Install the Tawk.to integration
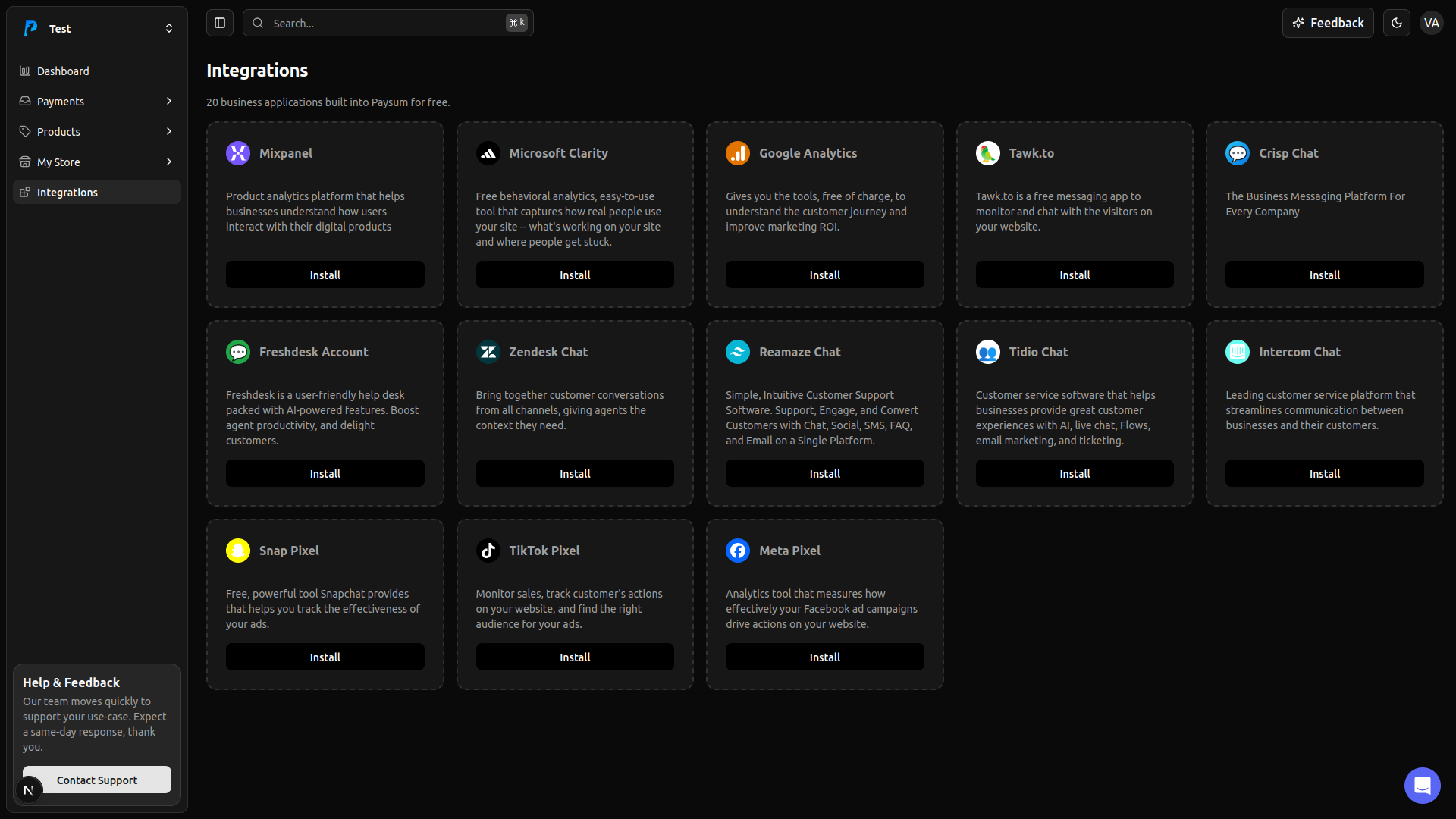Viewport: 1456px width, 819px height. (1075, 275)
